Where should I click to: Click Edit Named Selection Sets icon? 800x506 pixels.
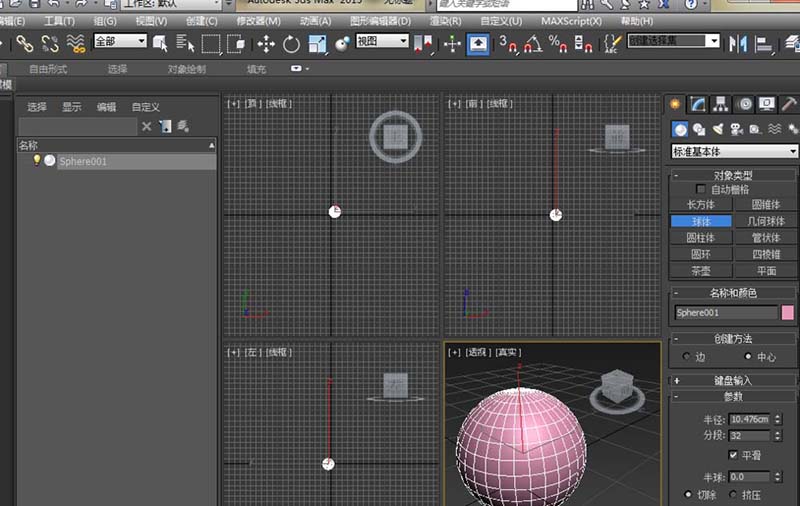point(612,44)
